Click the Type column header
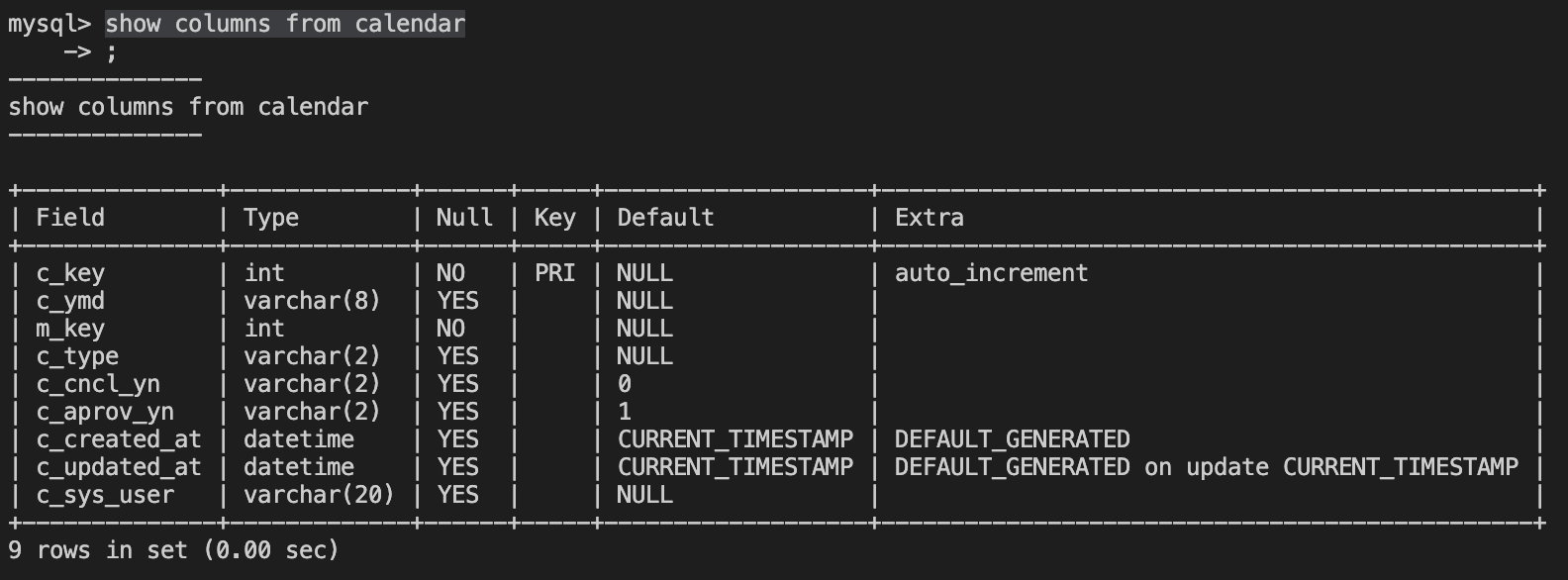This screenshot has width=1568, height=580. pos(271,218)
